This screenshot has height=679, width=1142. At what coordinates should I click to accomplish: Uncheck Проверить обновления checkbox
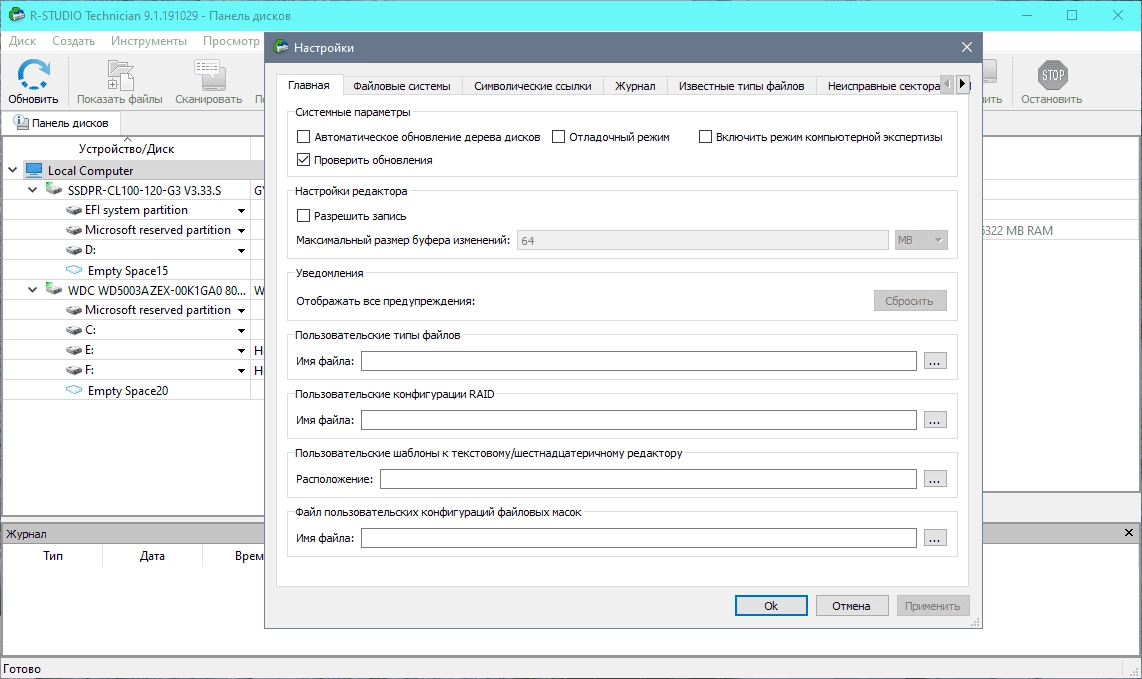[x=304, y=160]
